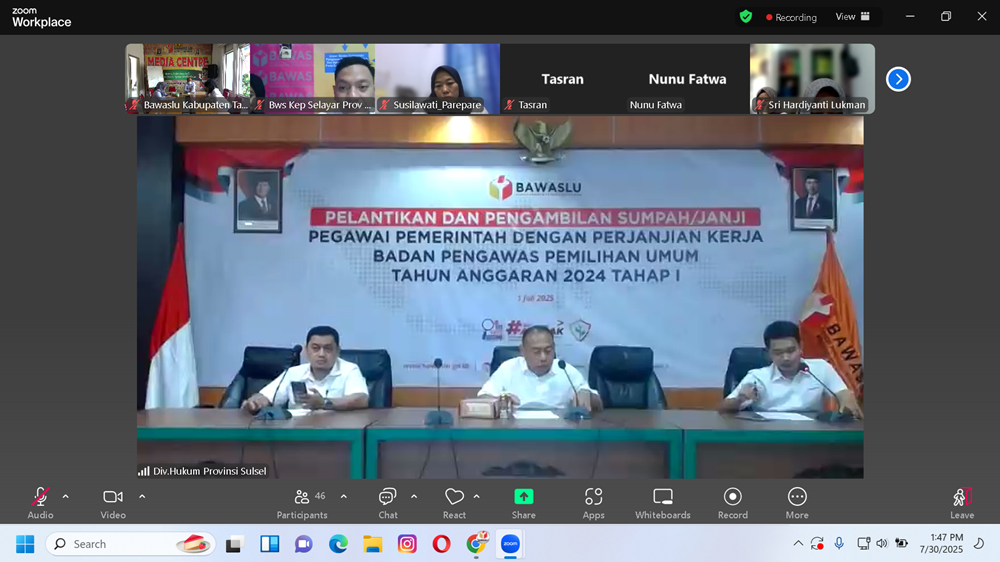Click the sync icon in system tray

point(817,544)
